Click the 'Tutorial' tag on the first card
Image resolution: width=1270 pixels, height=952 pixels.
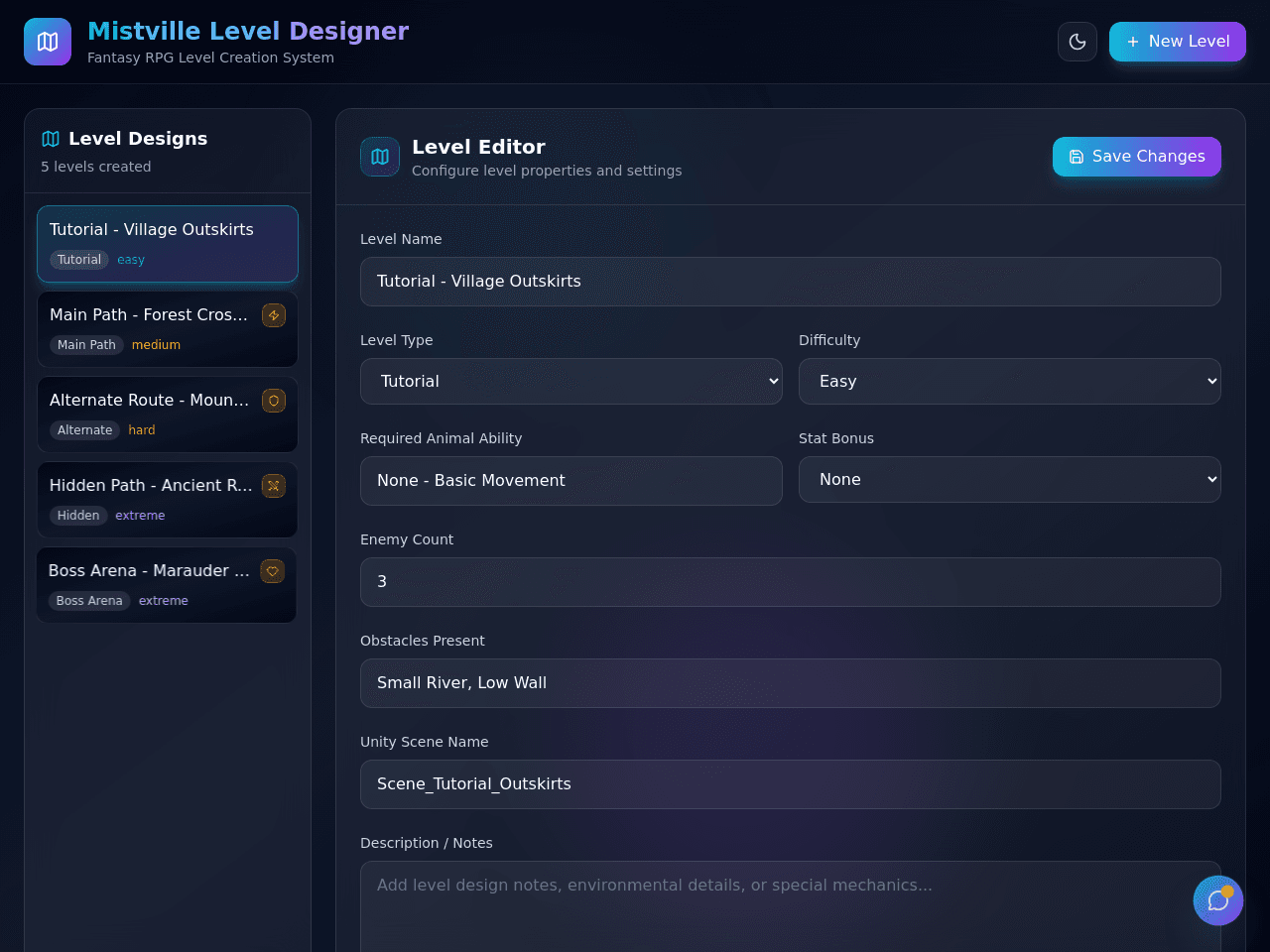coord(79,260)
